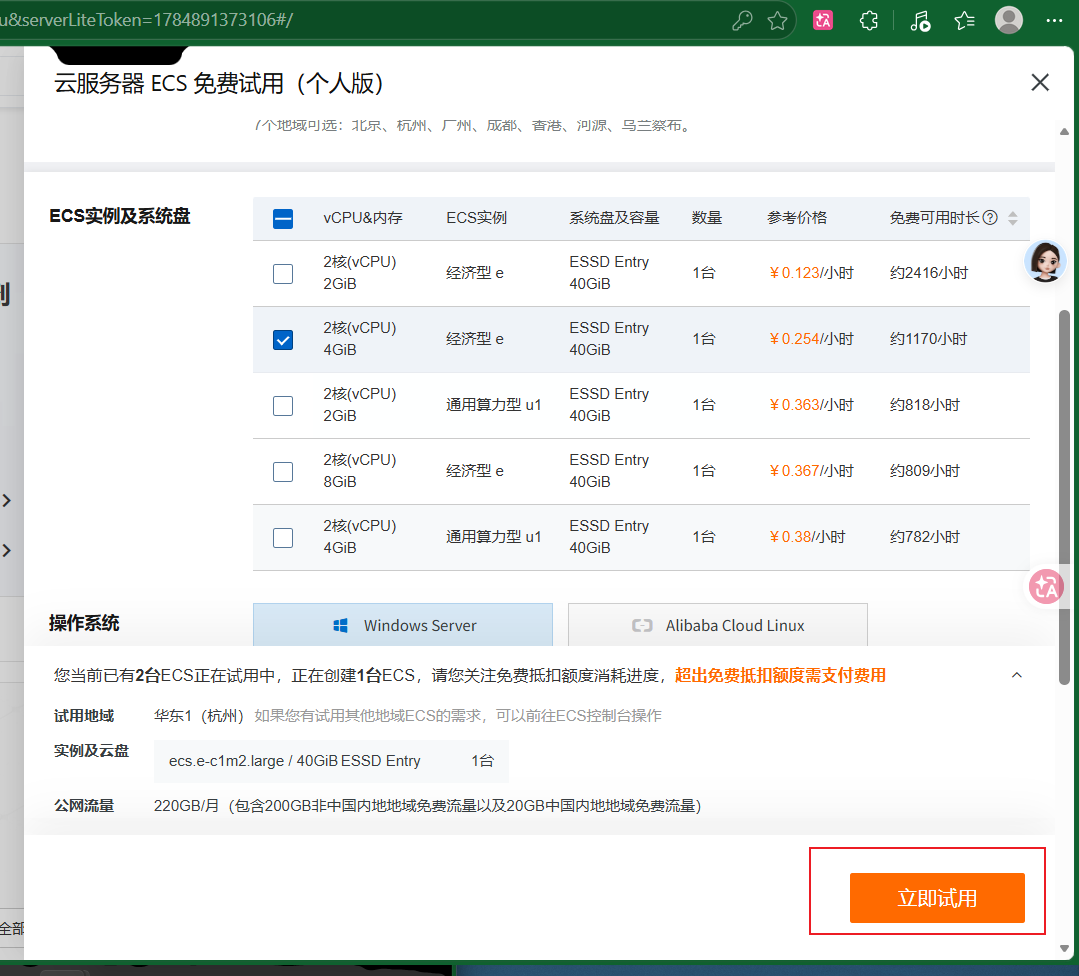Click the ¥0.367/小时 price cell
Viewport: 1079px width, 976px height.
pyautogui.click(x=811, y=471)
